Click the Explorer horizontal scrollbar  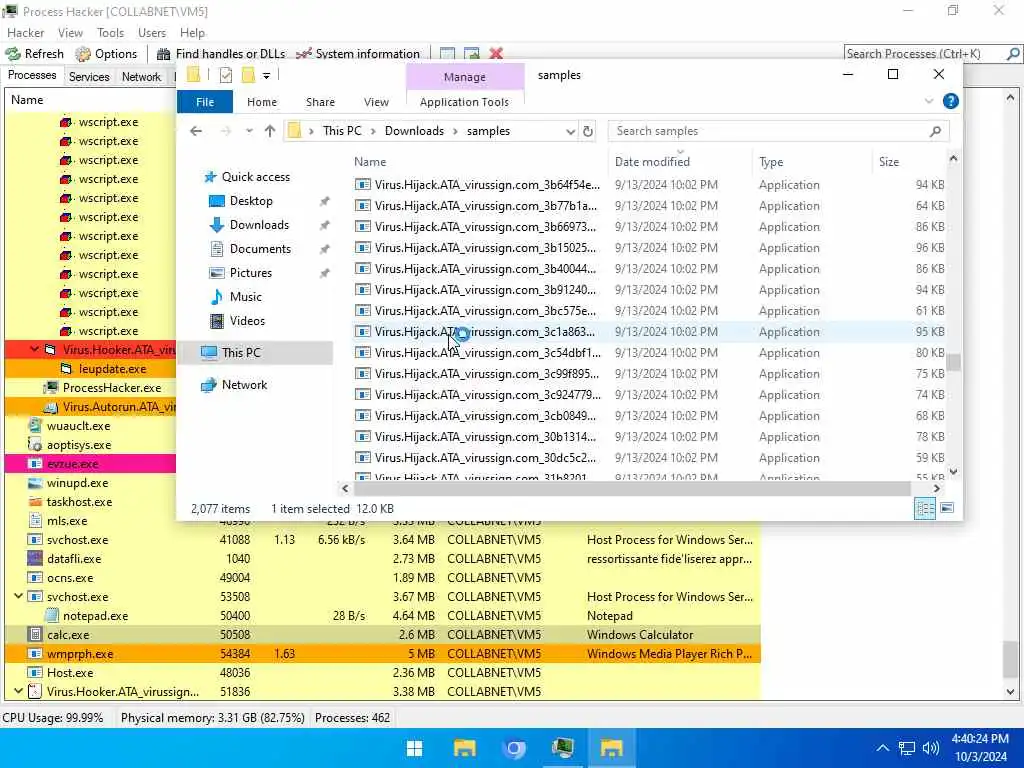click(x=633, y=488)
